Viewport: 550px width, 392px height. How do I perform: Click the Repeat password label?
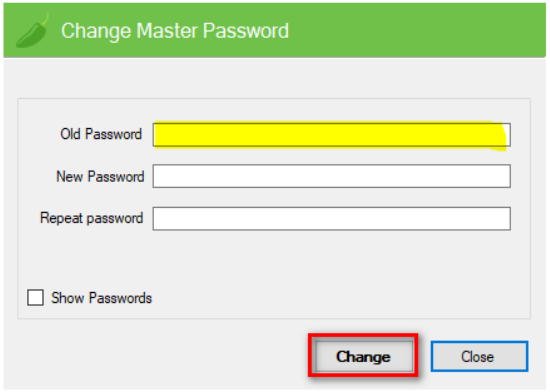coord(92,218)
